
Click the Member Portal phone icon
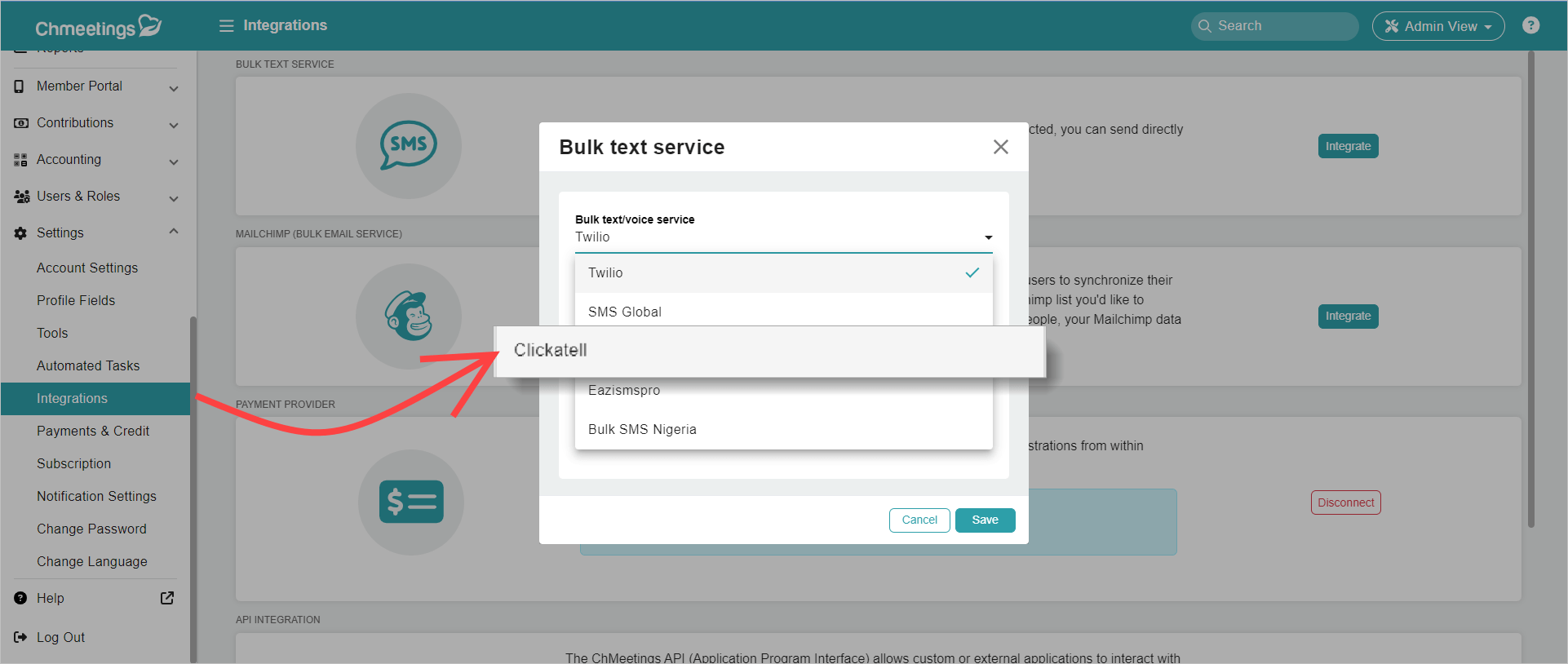click(20, 86)
